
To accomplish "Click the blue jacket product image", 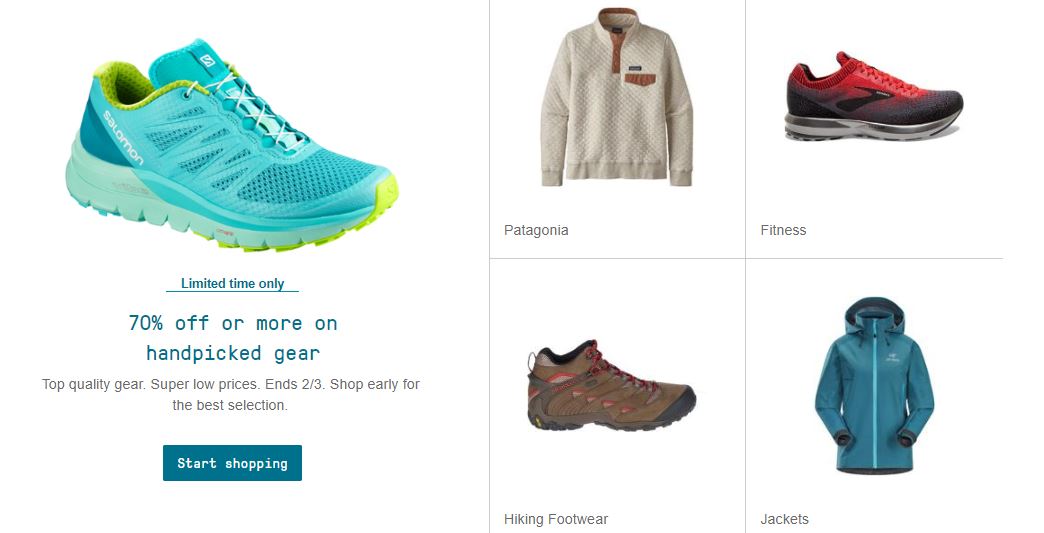I will (x=874, y=385).
